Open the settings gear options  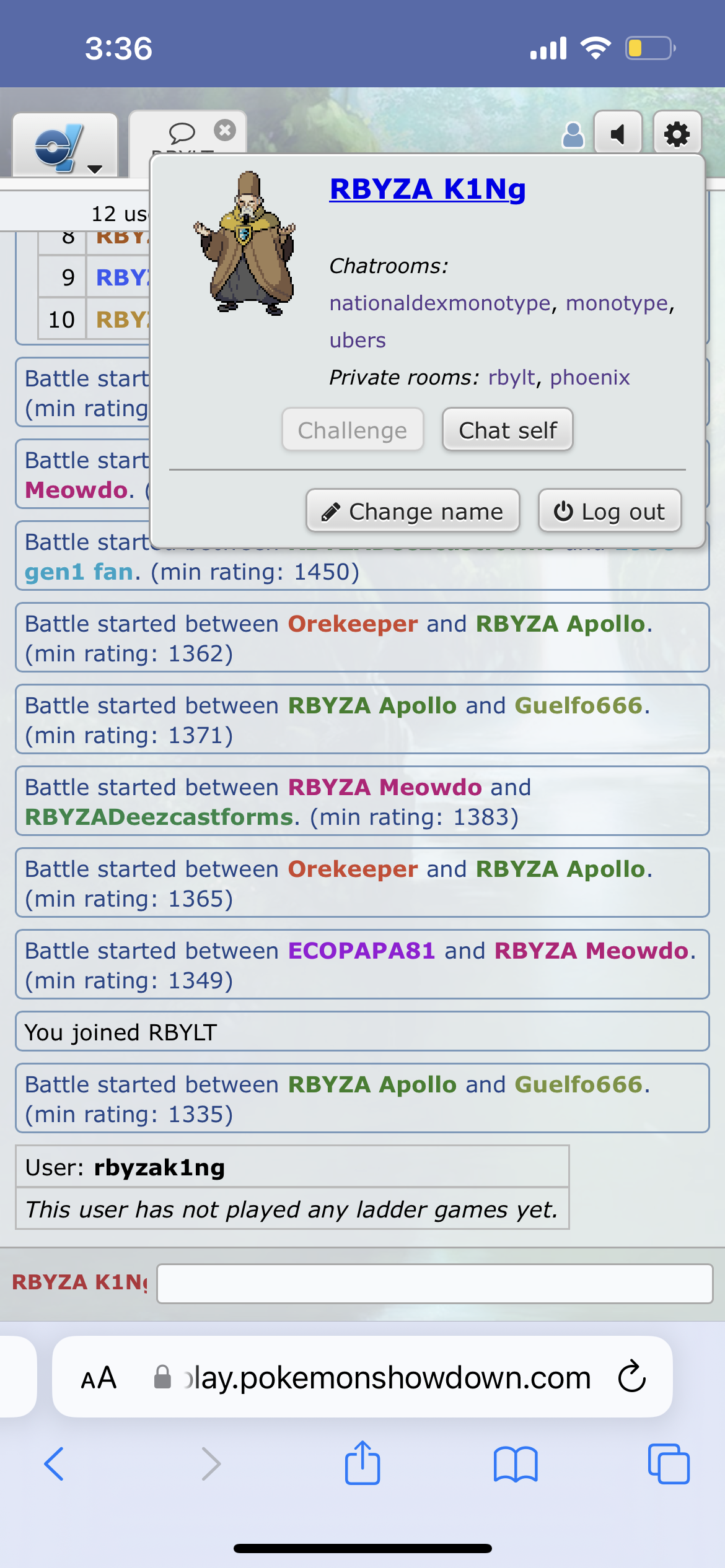[x=677, y=134]
